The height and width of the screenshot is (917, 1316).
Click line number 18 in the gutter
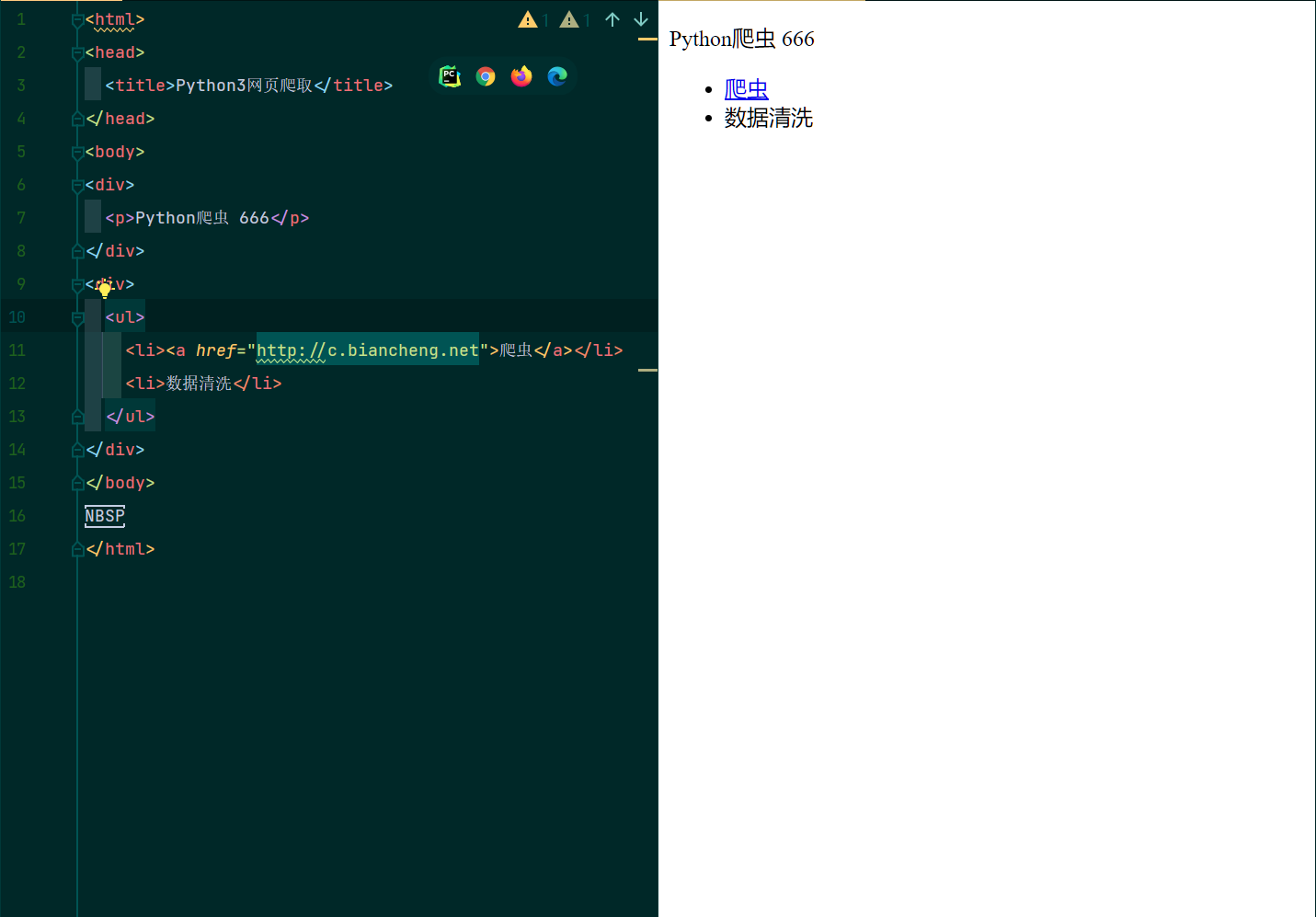pos(17,582)
